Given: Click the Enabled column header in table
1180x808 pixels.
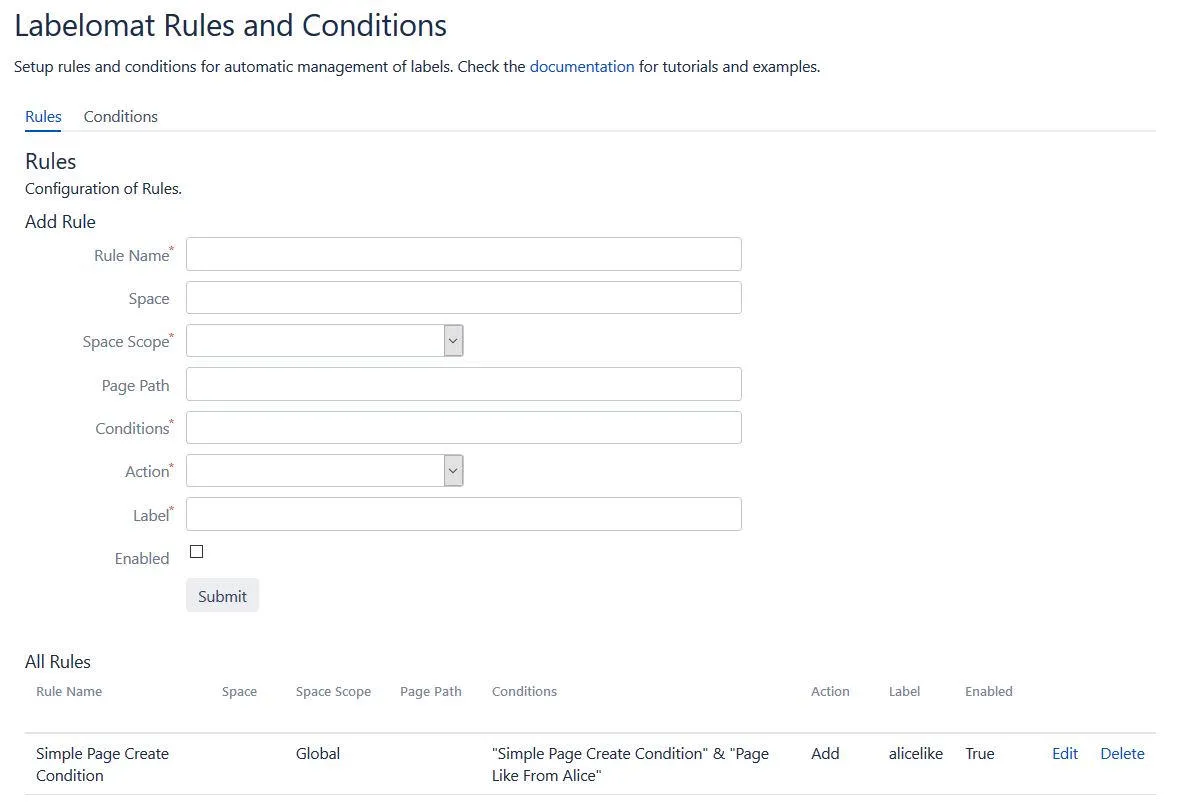Looking at the screenshot, I should [989, 691].
